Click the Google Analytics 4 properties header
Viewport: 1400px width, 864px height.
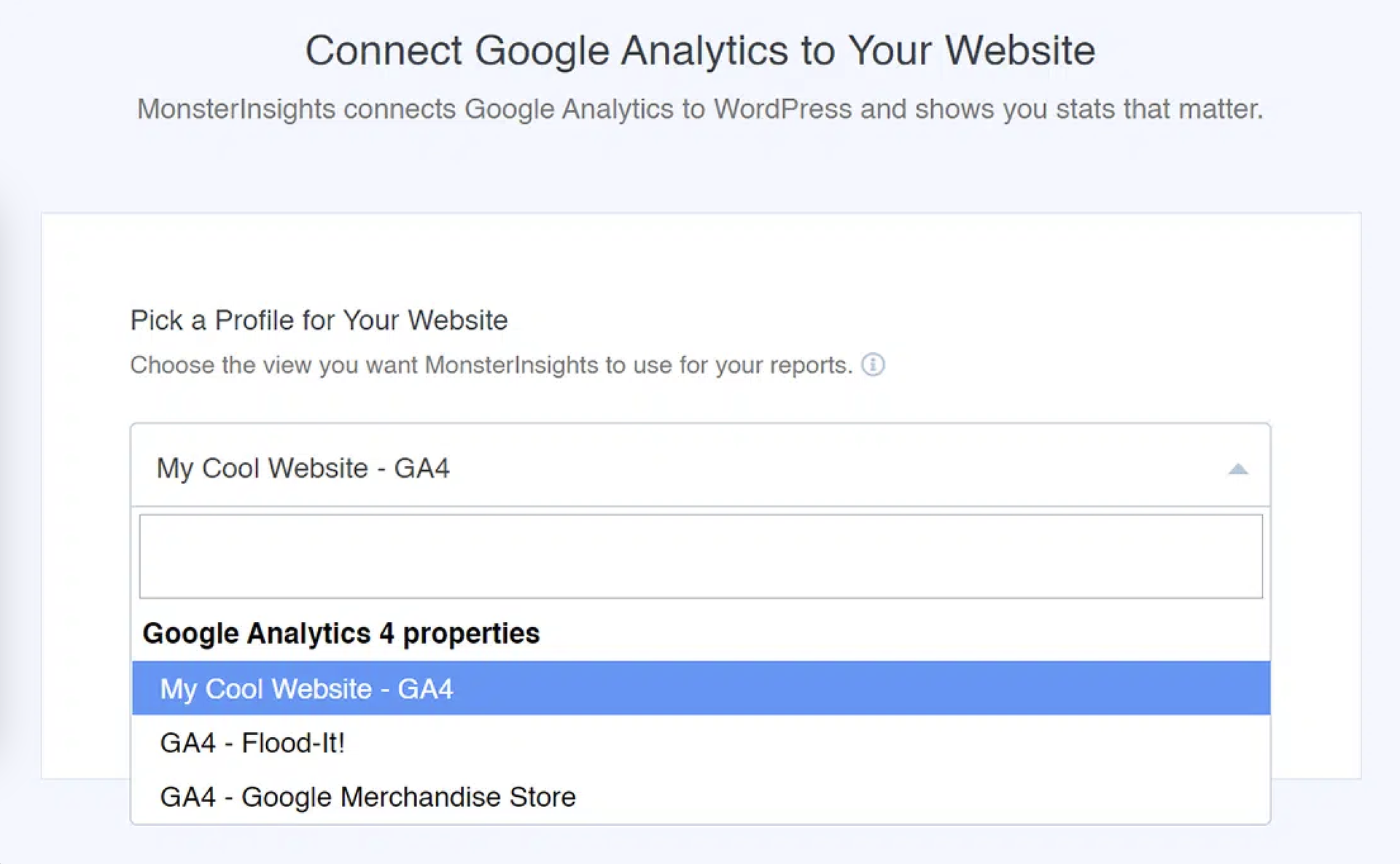[x=342, y=633]
